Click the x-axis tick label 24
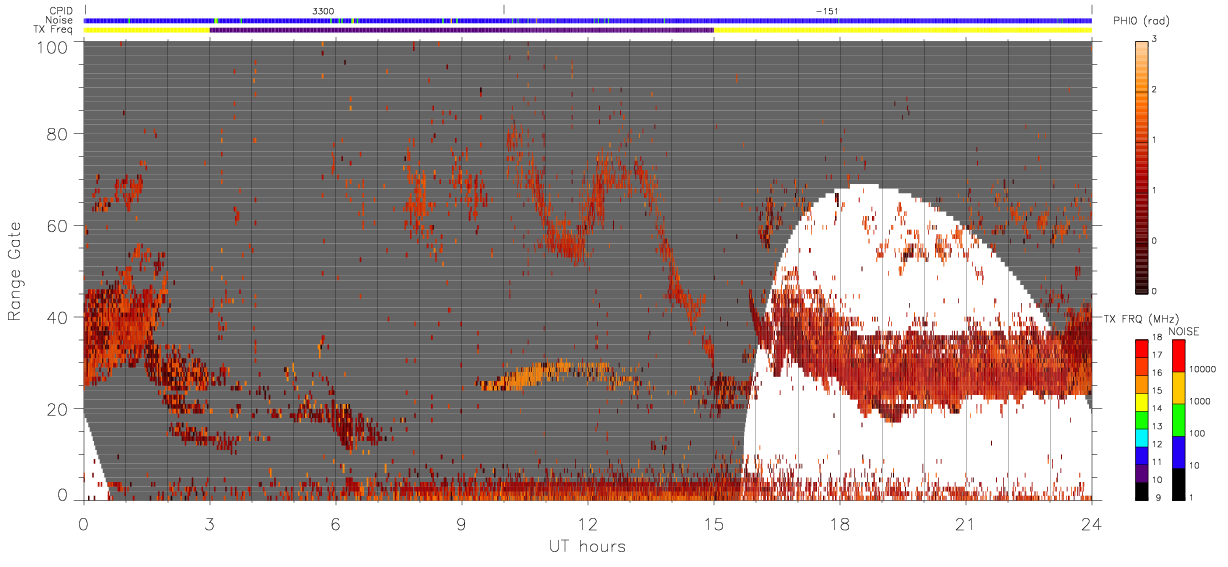Screen dimensions: 1228x567 pyautogui.click(x=1091, y=525)
